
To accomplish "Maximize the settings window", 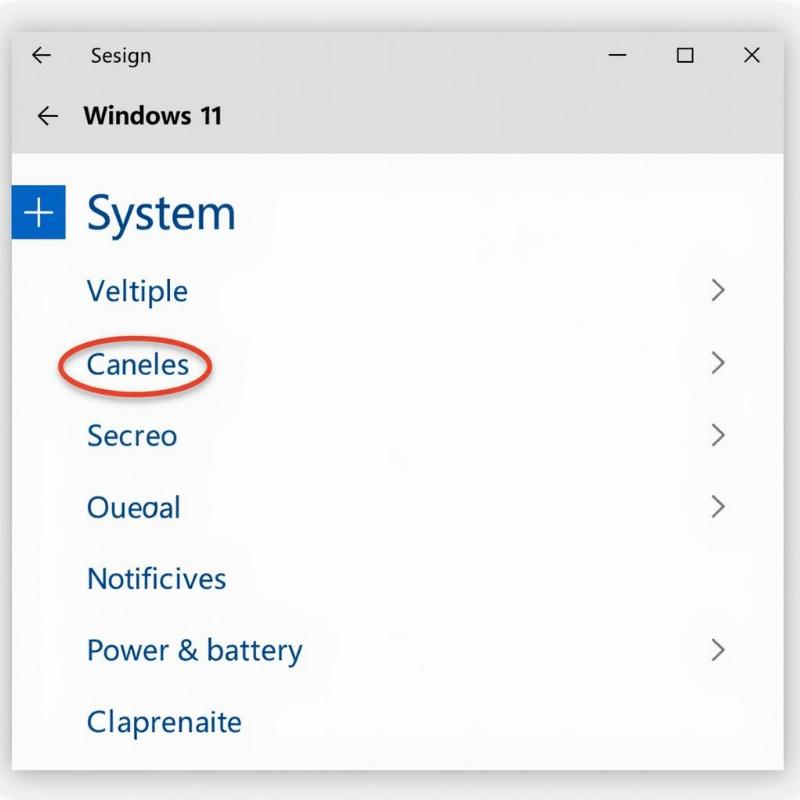I will tap(685, 56).
